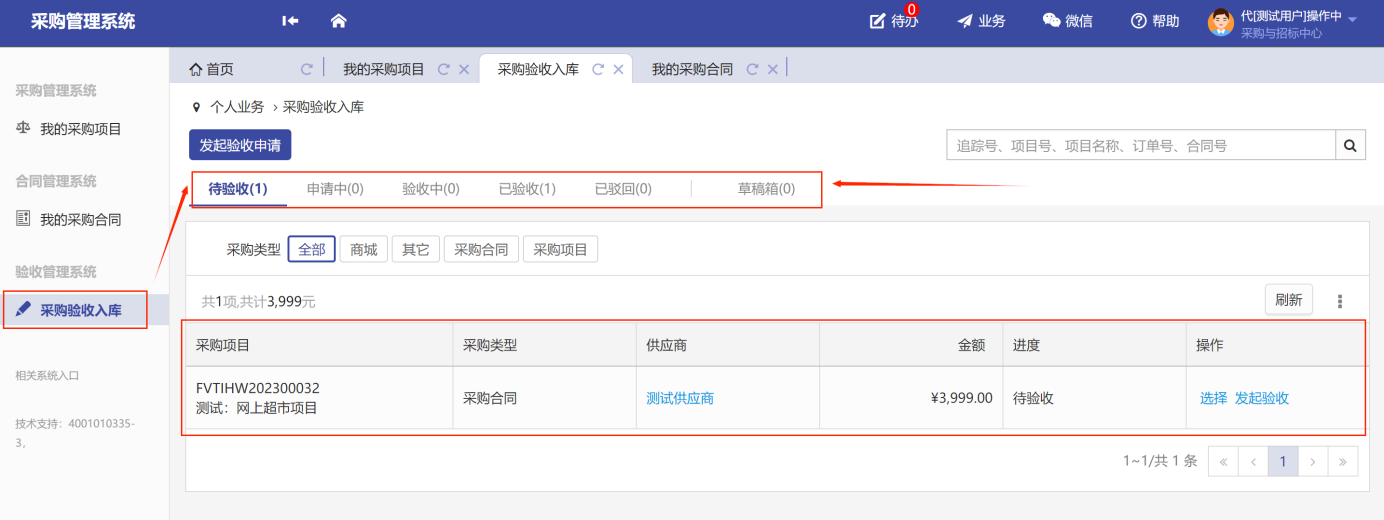Select the 全部 purchase type filter

click(x=311, y=250)
